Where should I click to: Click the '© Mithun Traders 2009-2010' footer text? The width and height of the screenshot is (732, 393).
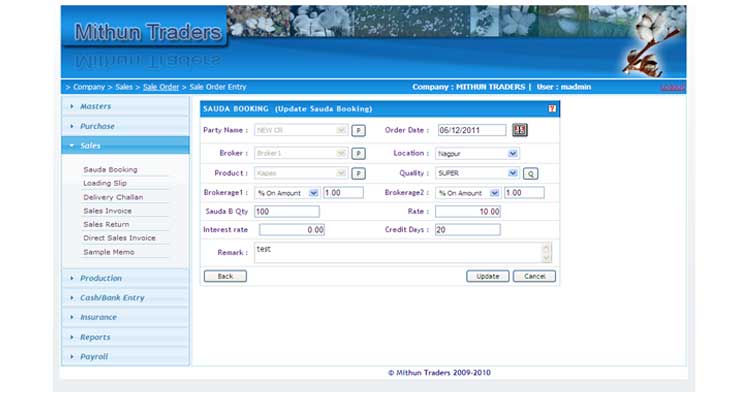pos(439,372)
